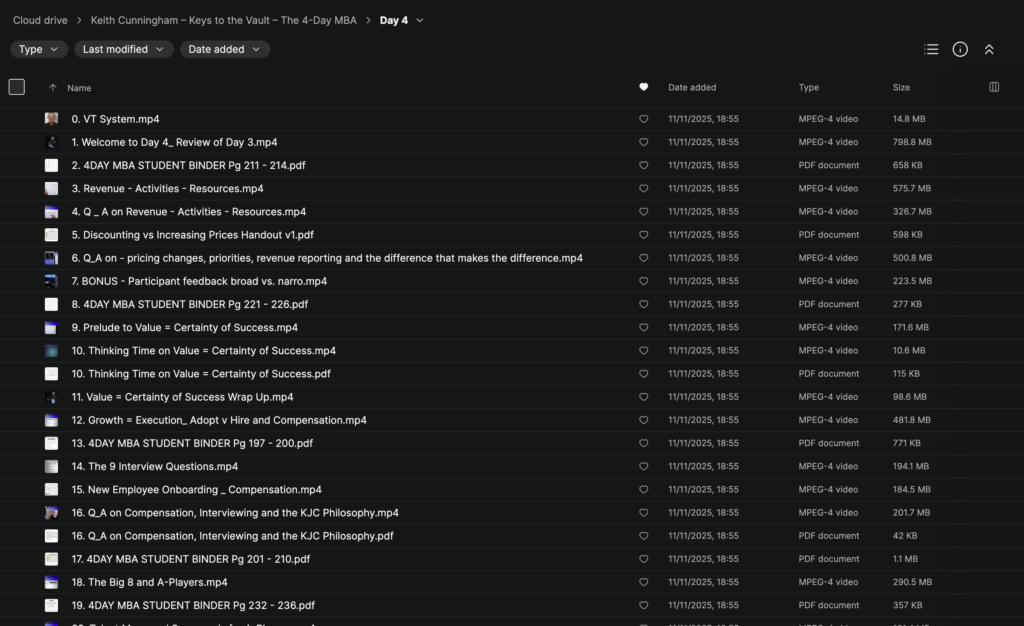Open the Type filter dropdown
Viewport: 1024px width, 626px height.
pyautogui.click(x=39, y=49)
